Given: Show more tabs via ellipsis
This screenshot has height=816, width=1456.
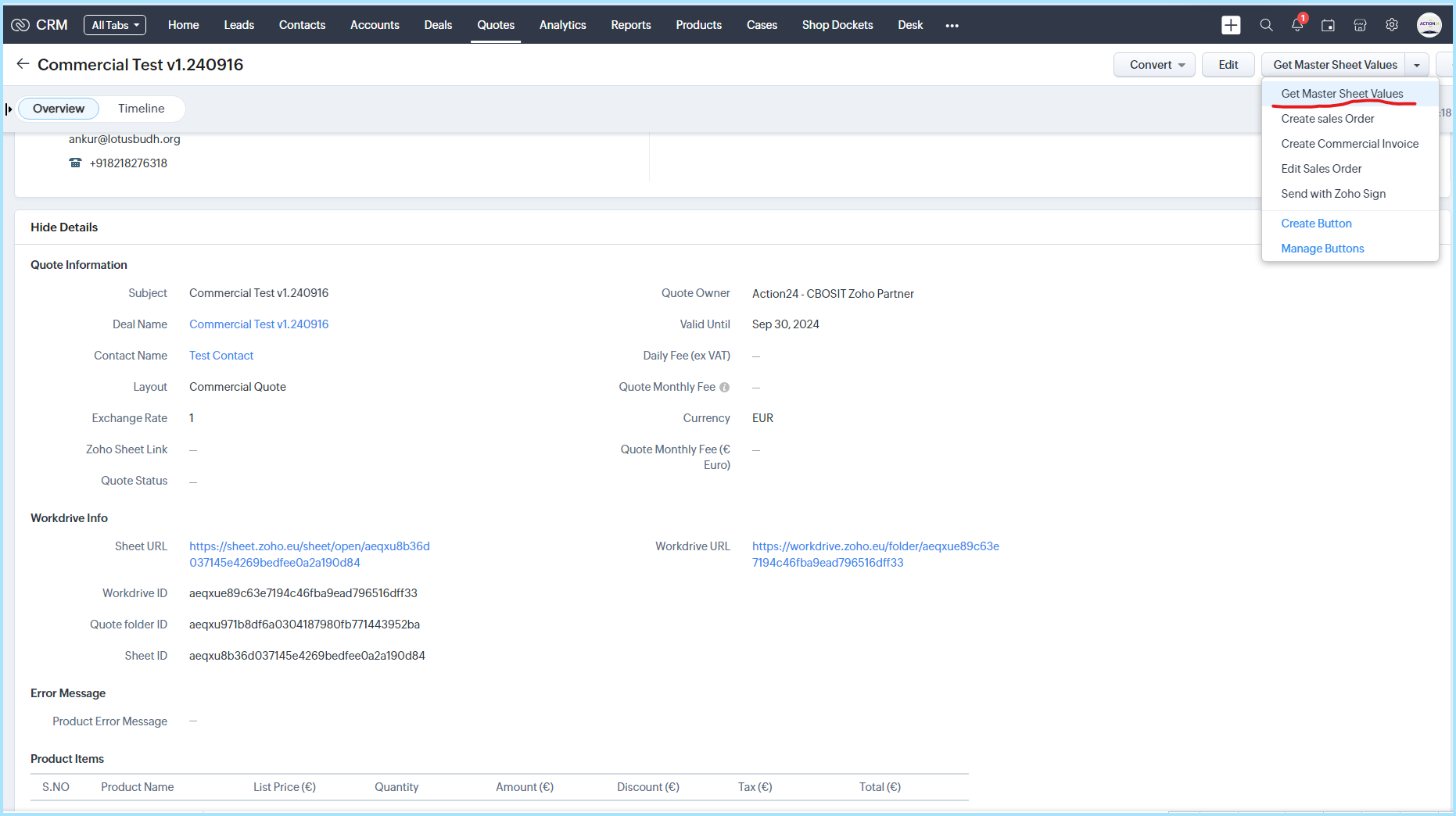Looking at the screenshot, I should pyautogui.click(x=952, y=25).
